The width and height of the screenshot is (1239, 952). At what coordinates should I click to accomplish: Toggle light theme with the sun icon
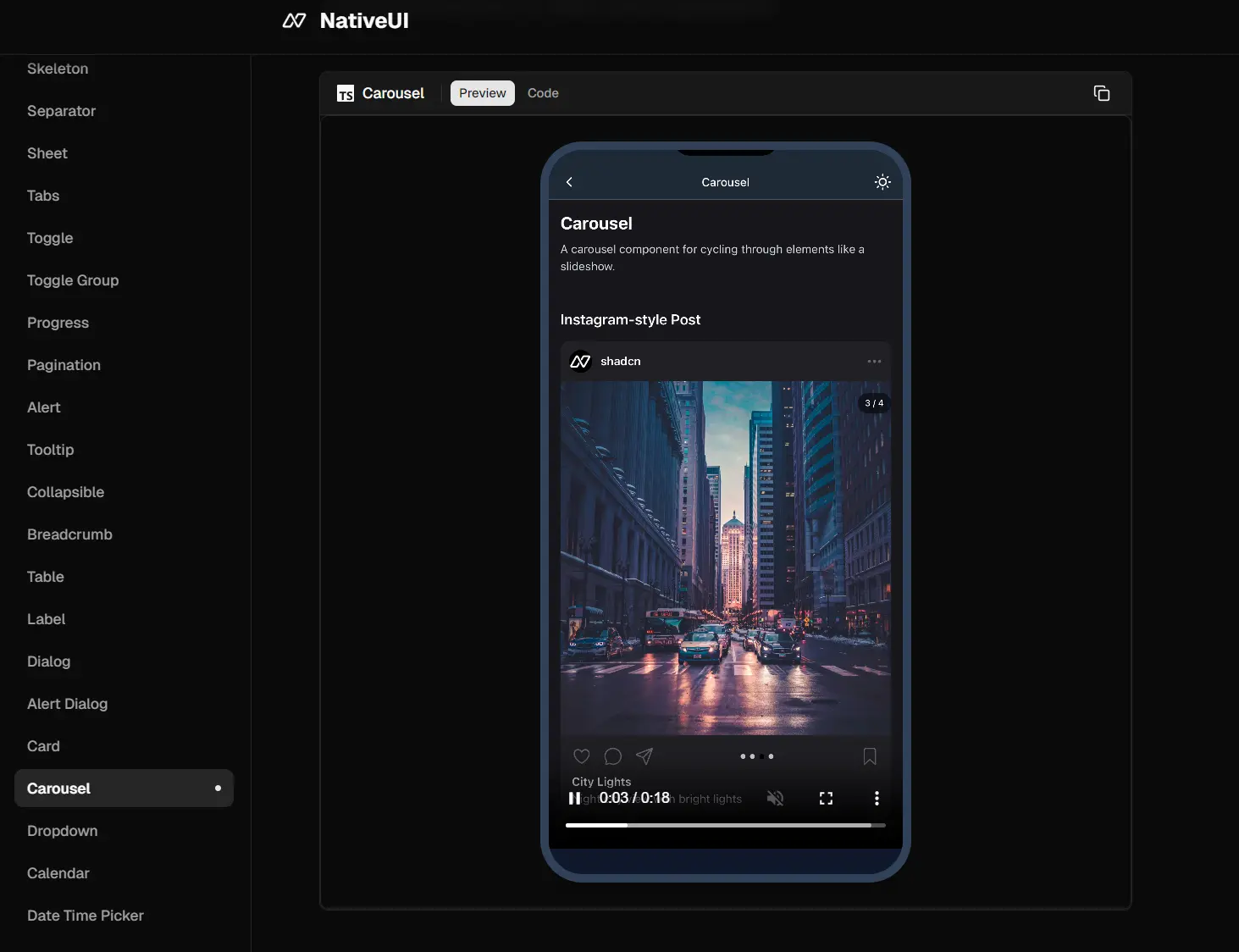882,182
